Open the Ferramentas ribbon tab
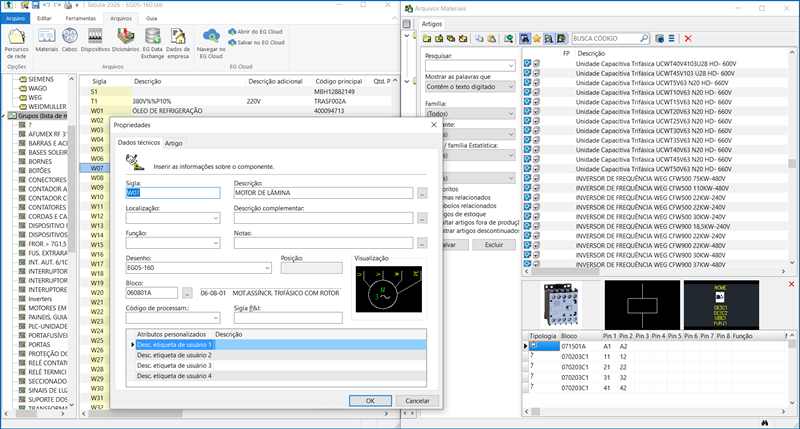 pos(80,18)
